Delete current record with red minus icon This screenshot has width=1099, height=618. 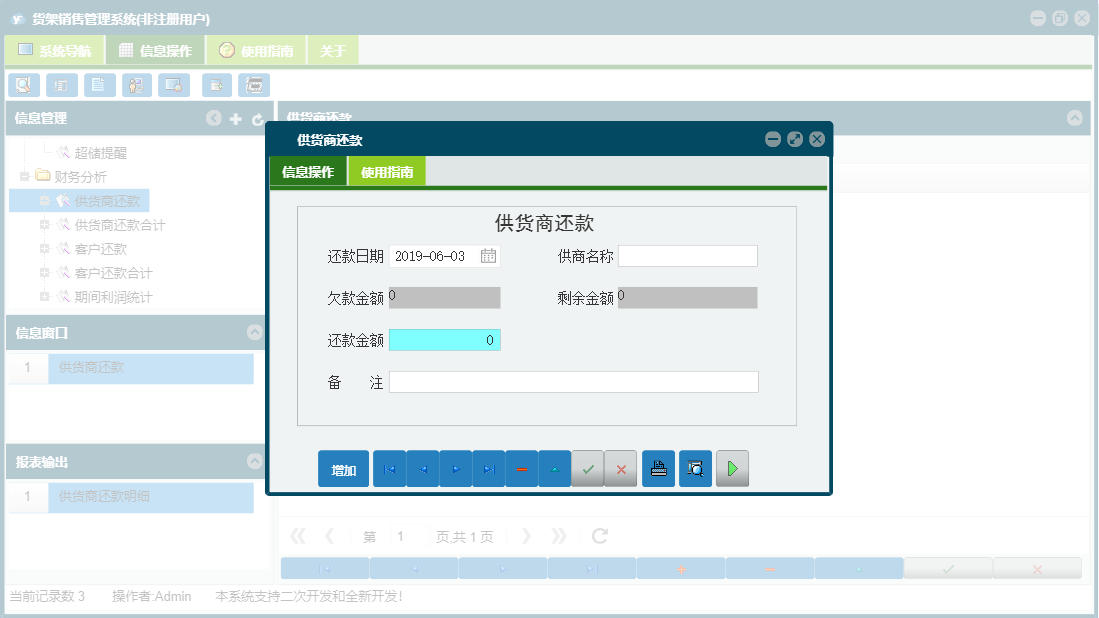click(522, 468)
